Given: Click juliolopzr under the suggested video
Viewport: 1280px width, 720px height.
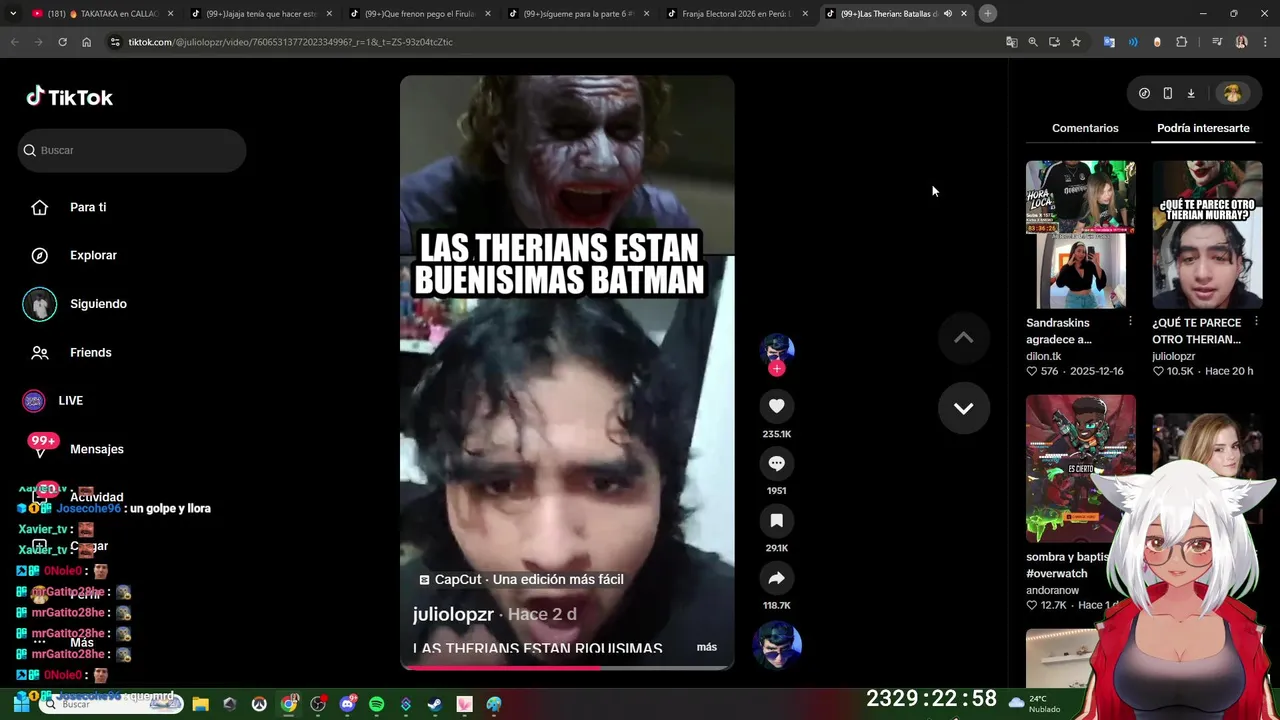Looking at the screenshot, I should point(1173,356).
